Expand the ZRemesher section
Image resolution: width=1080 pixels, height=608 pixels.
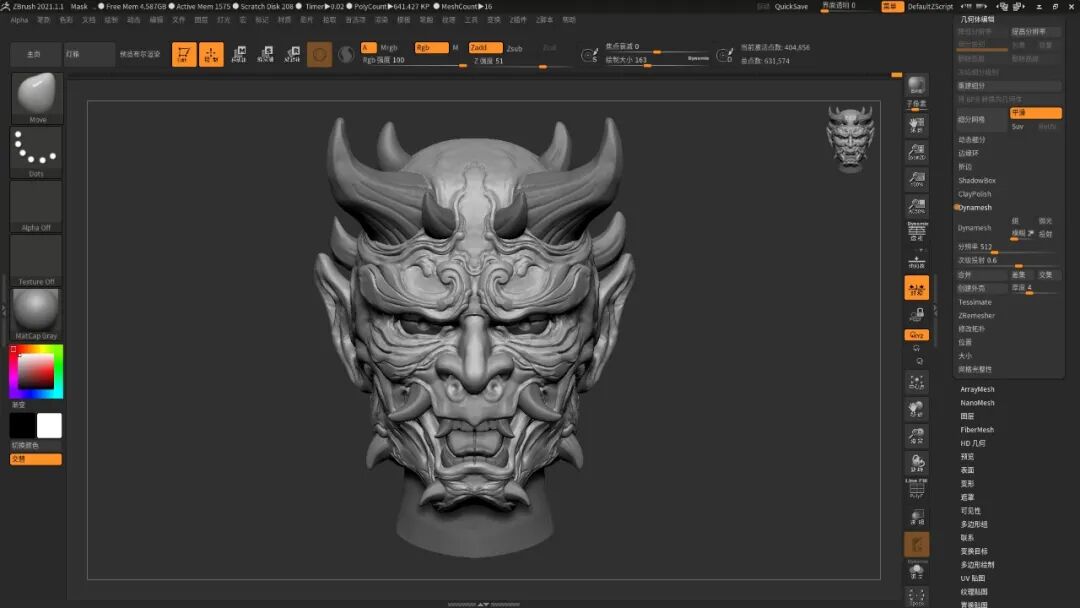(x=977, y=315)
